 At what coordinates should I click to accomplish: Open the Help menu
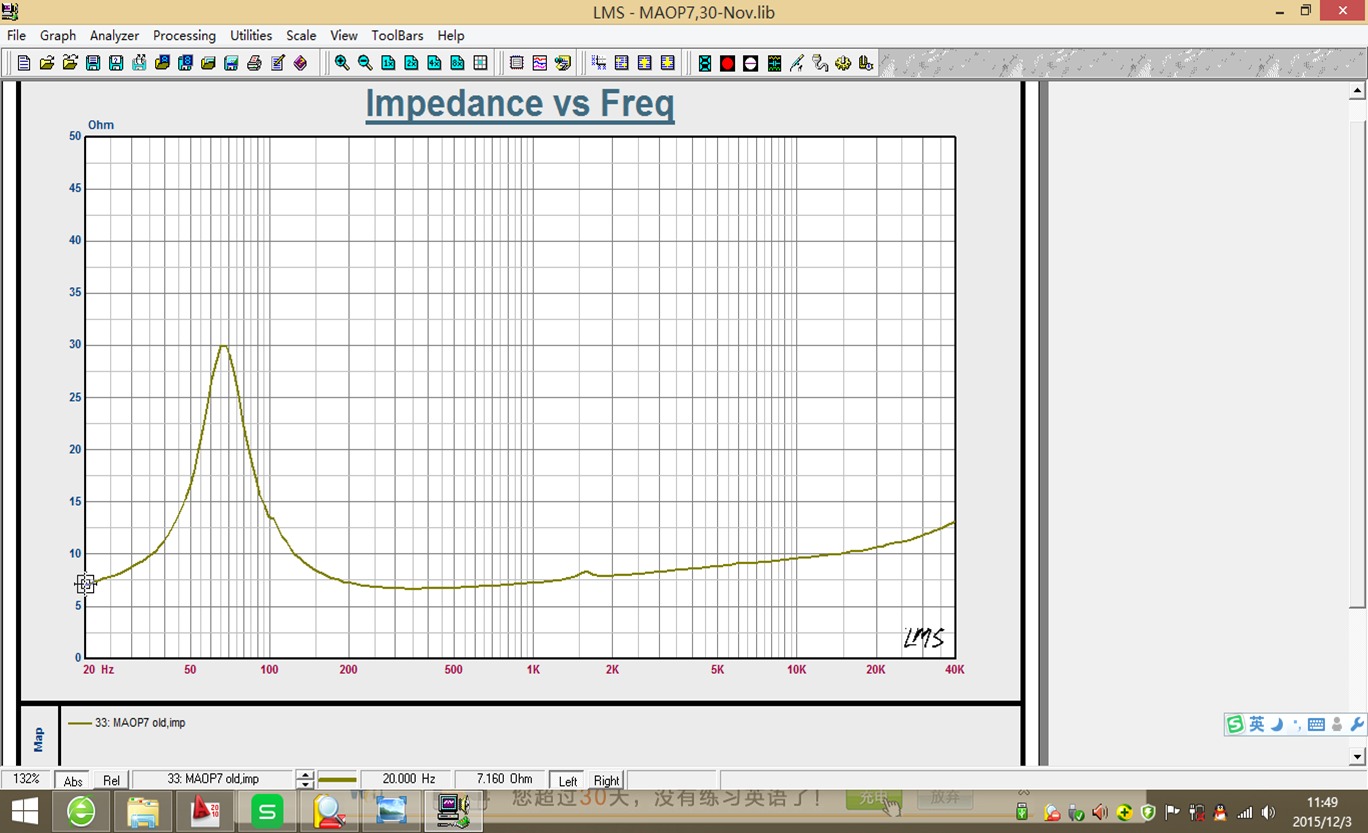tap(451, 35)
